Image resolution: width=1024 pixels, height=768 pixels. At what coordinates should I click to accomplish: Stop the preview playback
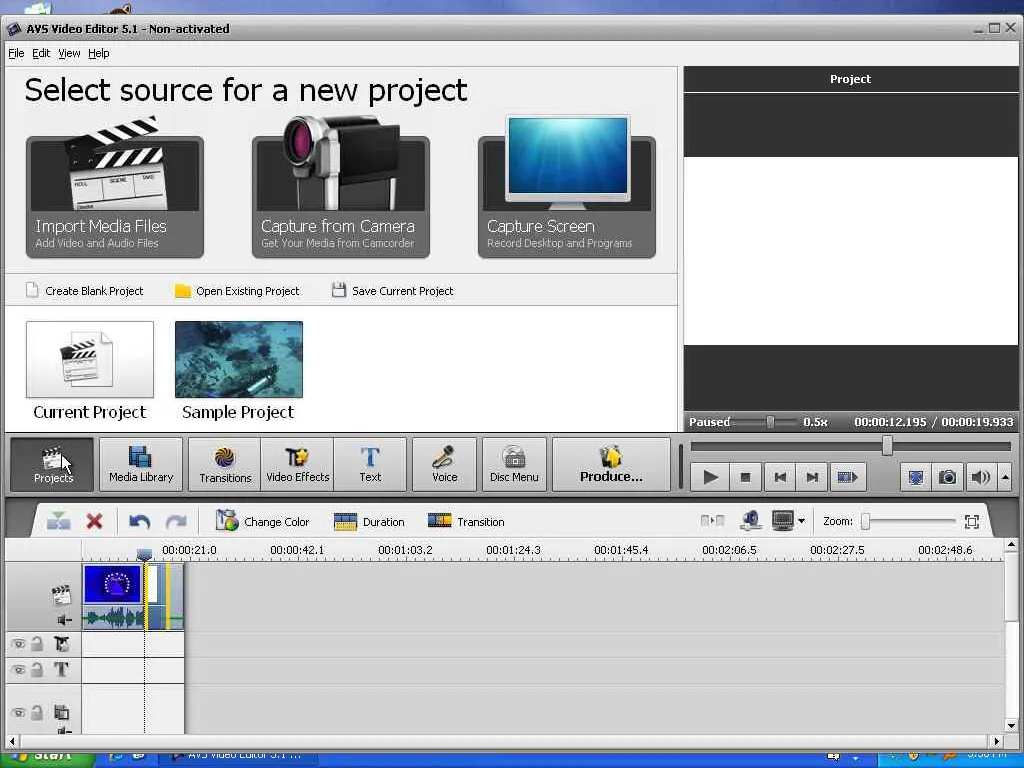pyautogui.click(x=745, y=477)
